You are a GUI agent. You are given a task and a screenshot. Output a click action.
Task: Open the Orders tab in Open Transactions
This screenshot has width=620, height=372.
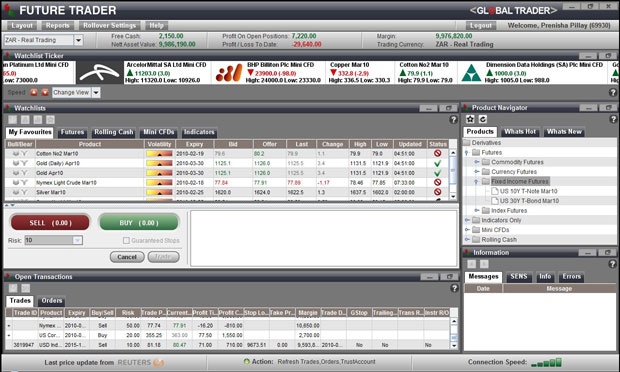[x=52, y=301]
